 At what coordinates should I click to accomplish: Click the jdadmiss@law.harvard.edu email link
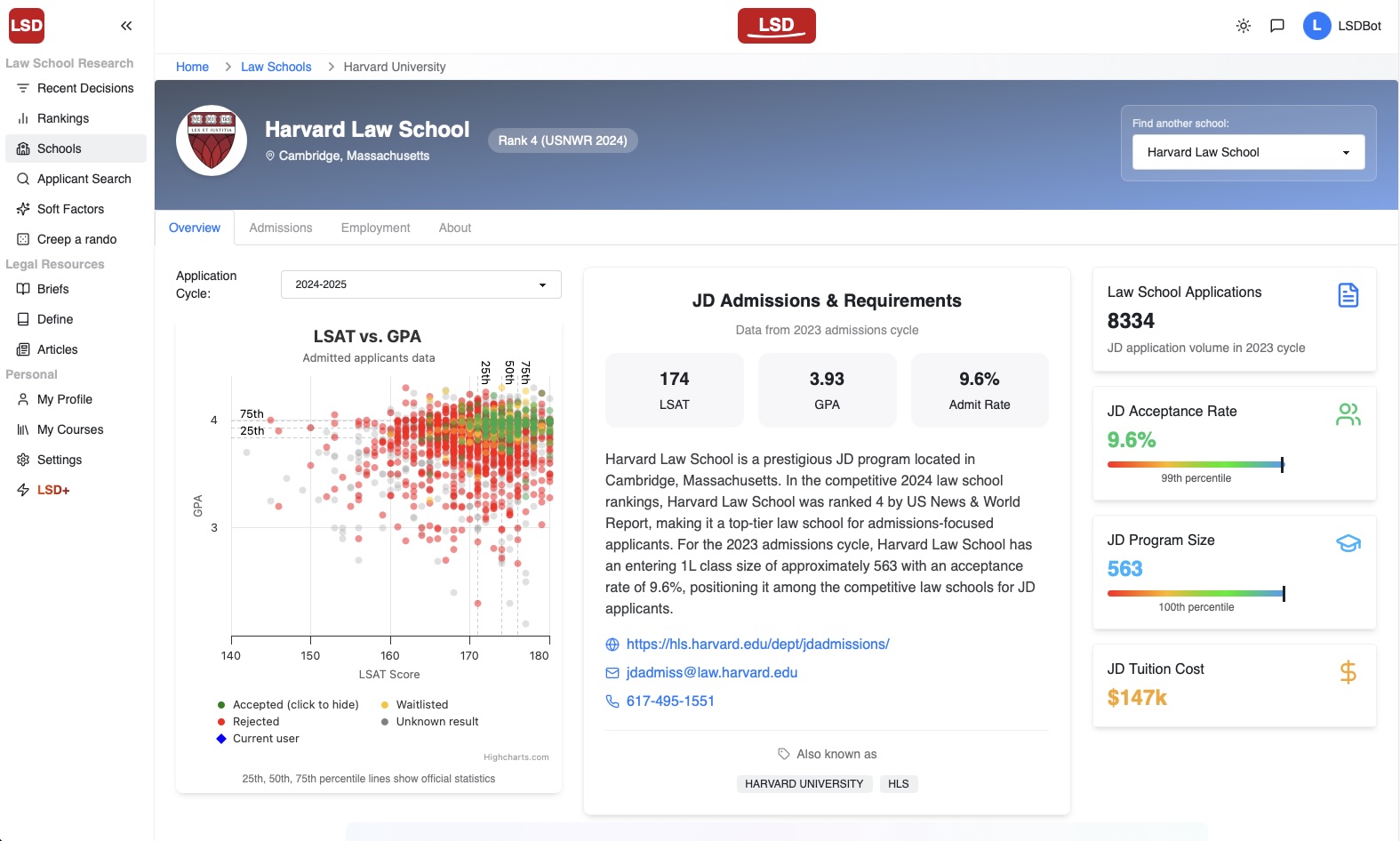(x=711, y=673)
